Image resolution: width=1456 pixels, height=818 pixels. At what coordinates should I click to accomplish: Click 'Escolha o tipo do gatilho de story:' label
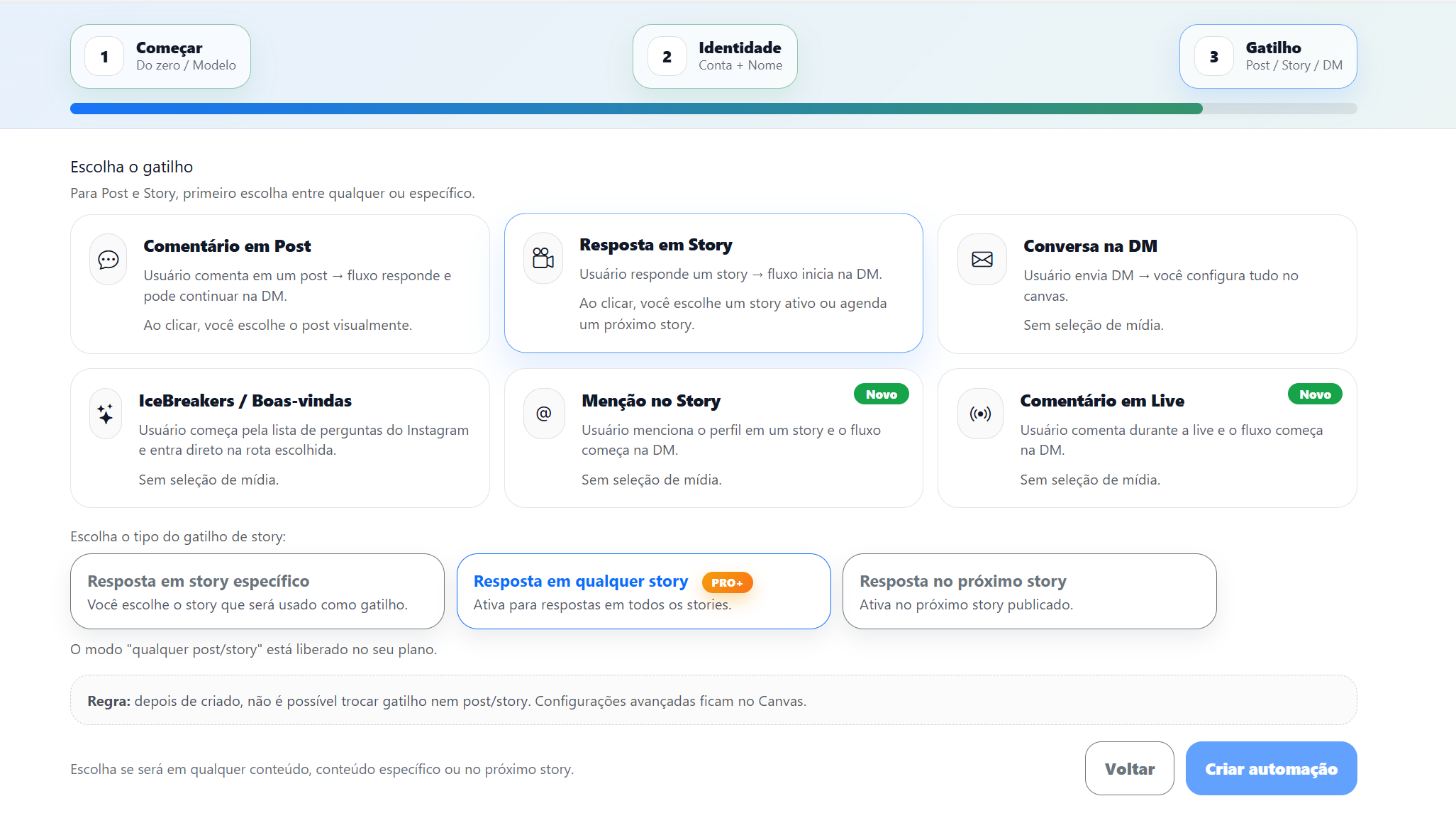pos(178,536)
